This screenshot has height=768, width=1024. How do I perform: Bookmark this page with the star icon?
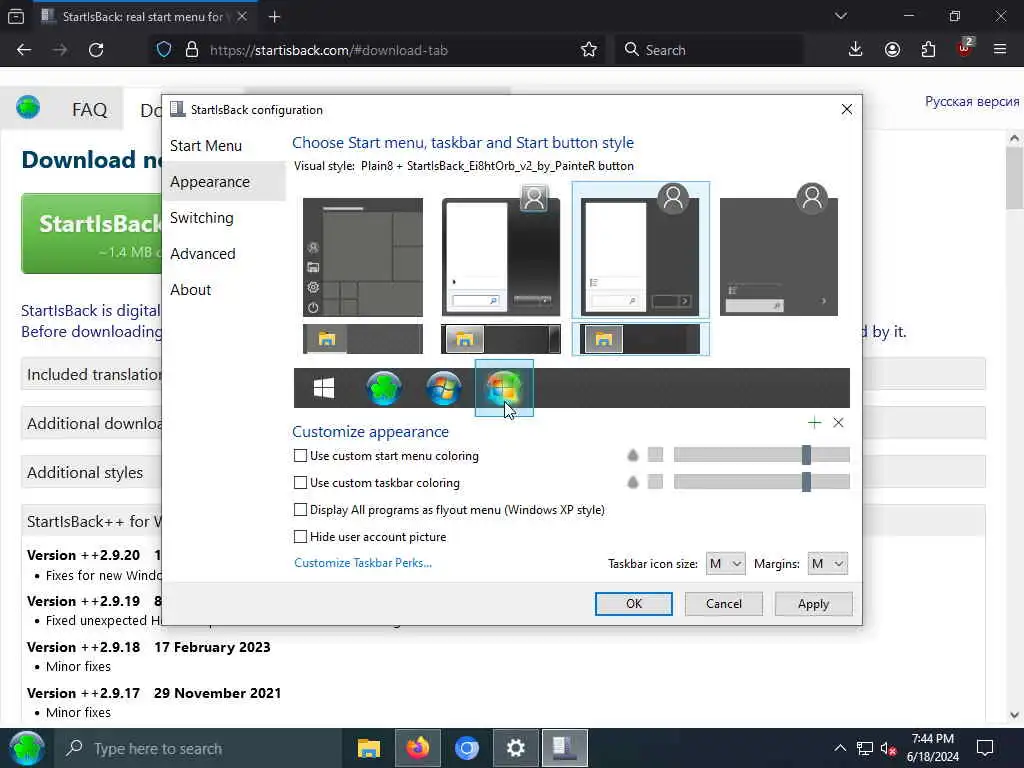click(x=588, y=50)
